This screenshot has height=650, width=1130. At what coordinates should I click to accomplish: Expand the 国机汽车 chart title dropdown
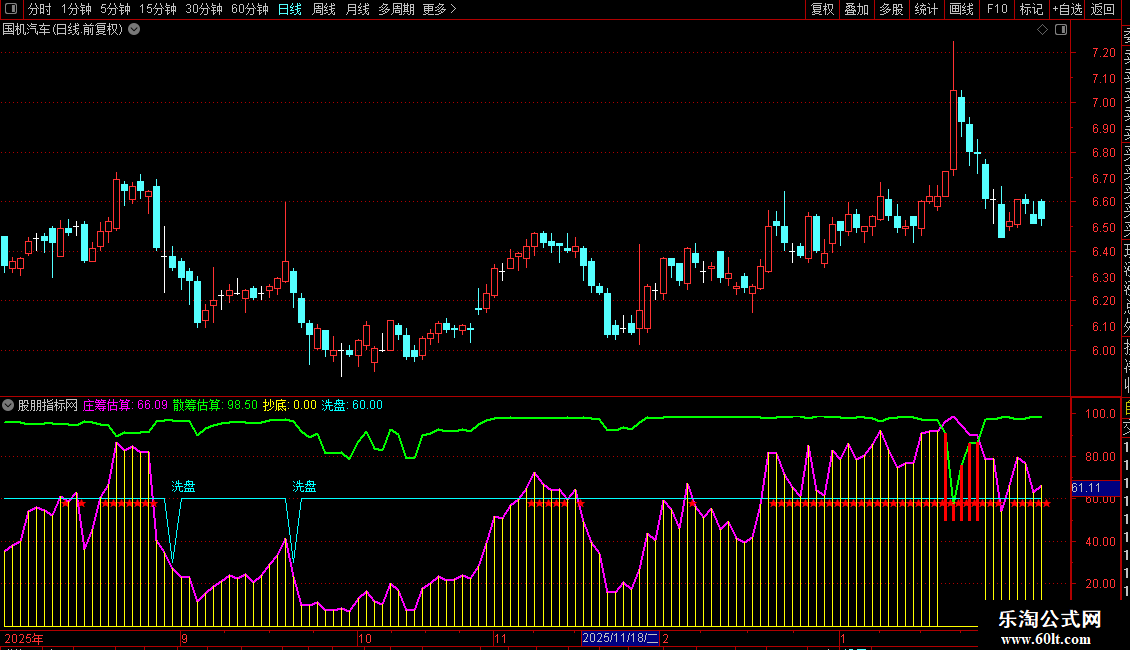click(x=134, y=30)
